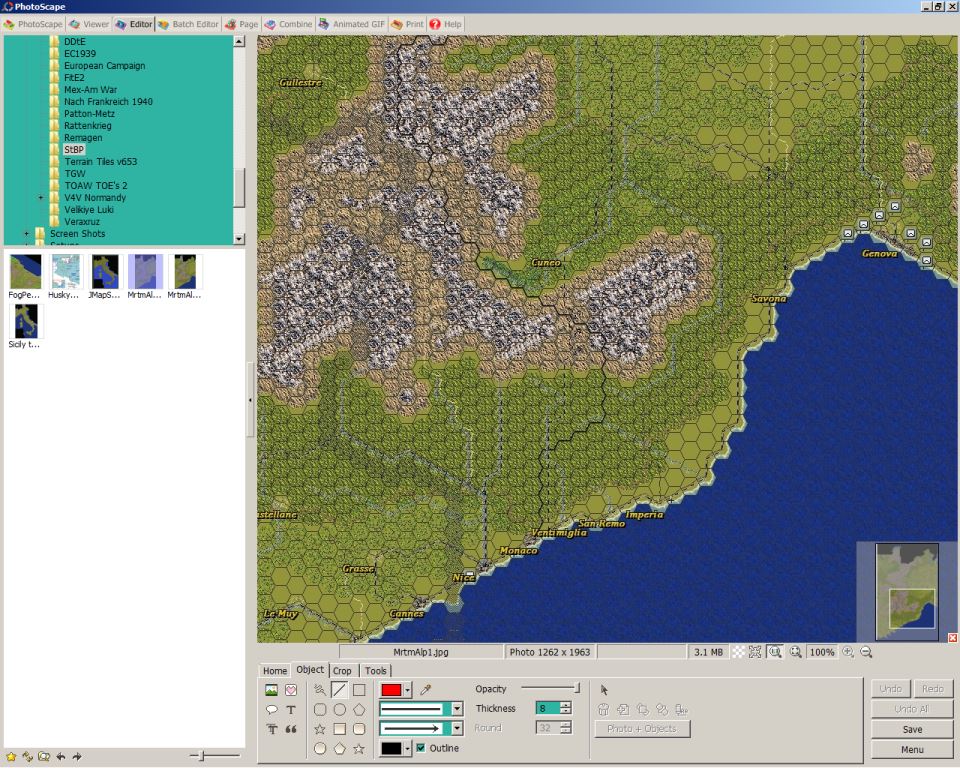Select the outlined circle shape tool

[339, 709]
